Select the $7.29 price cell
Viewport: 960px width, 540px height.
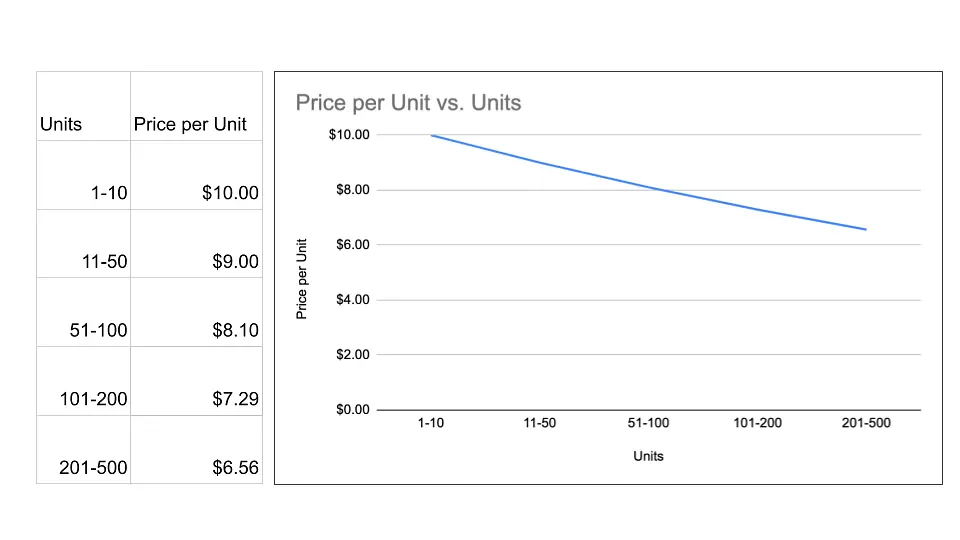197,381
